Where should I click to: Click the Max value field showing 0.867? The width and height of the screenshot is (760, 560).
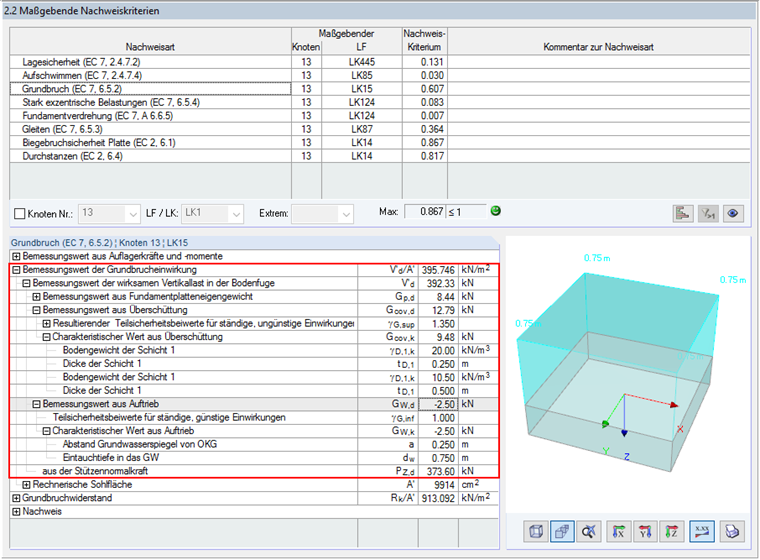coord(425,211)
